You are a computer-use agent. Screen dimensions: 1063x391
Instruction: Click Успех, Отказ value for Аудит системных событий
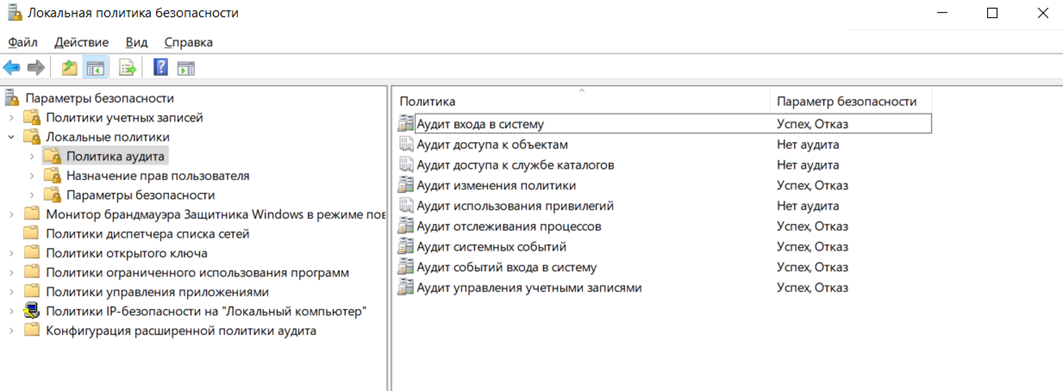click(x=812, y=247)
